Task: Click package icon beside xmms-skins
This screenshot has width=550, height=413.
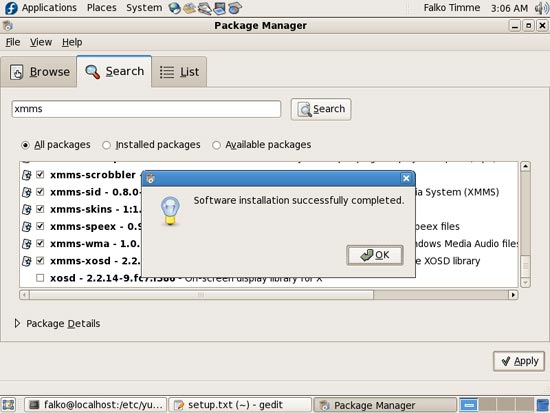Action: [x=27, y=209]
